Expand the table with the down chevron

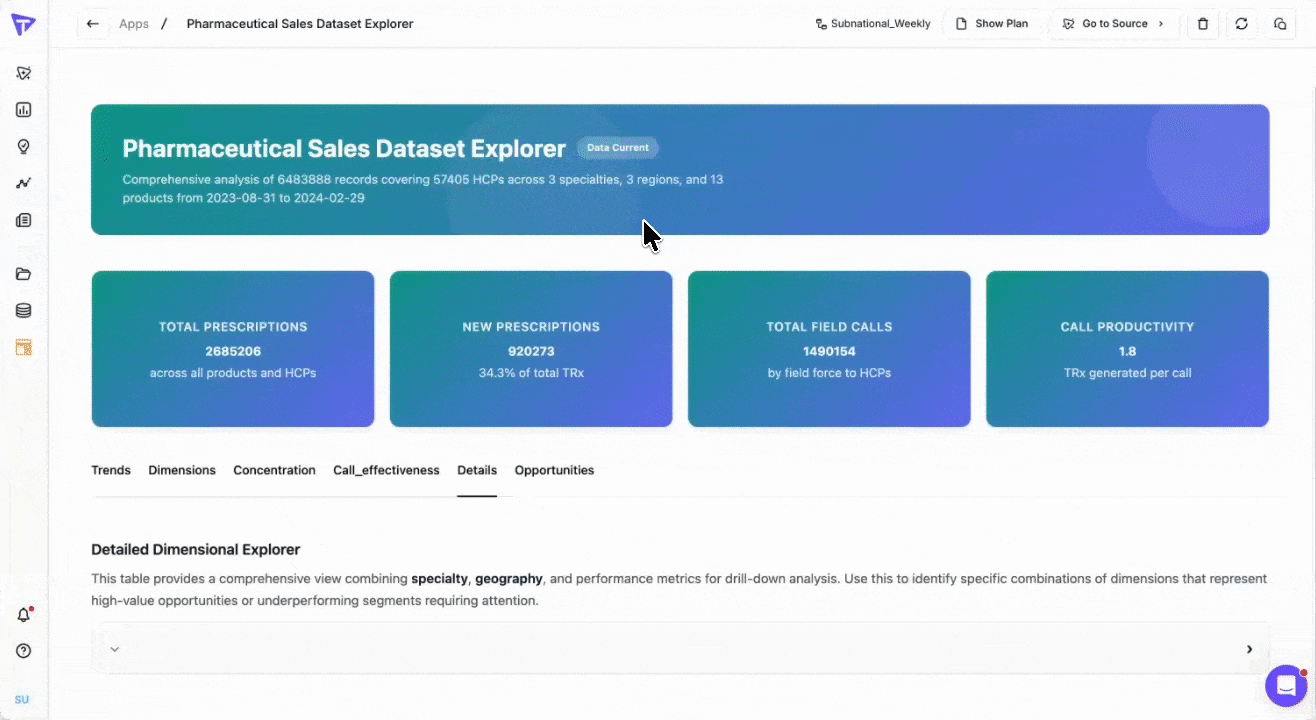pyautogui.click(x=115, y=649)
